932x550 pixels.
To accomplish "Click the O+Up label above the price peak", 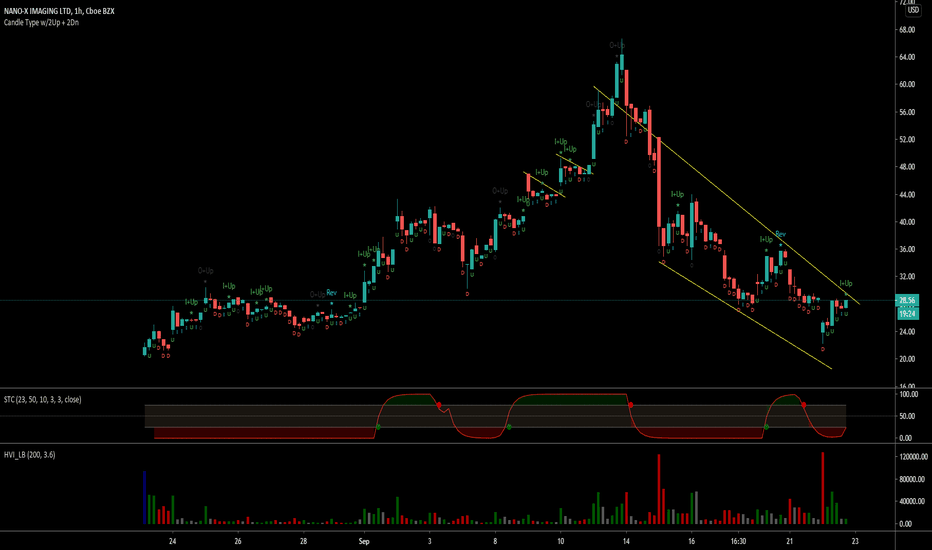I will pos(617,45).
